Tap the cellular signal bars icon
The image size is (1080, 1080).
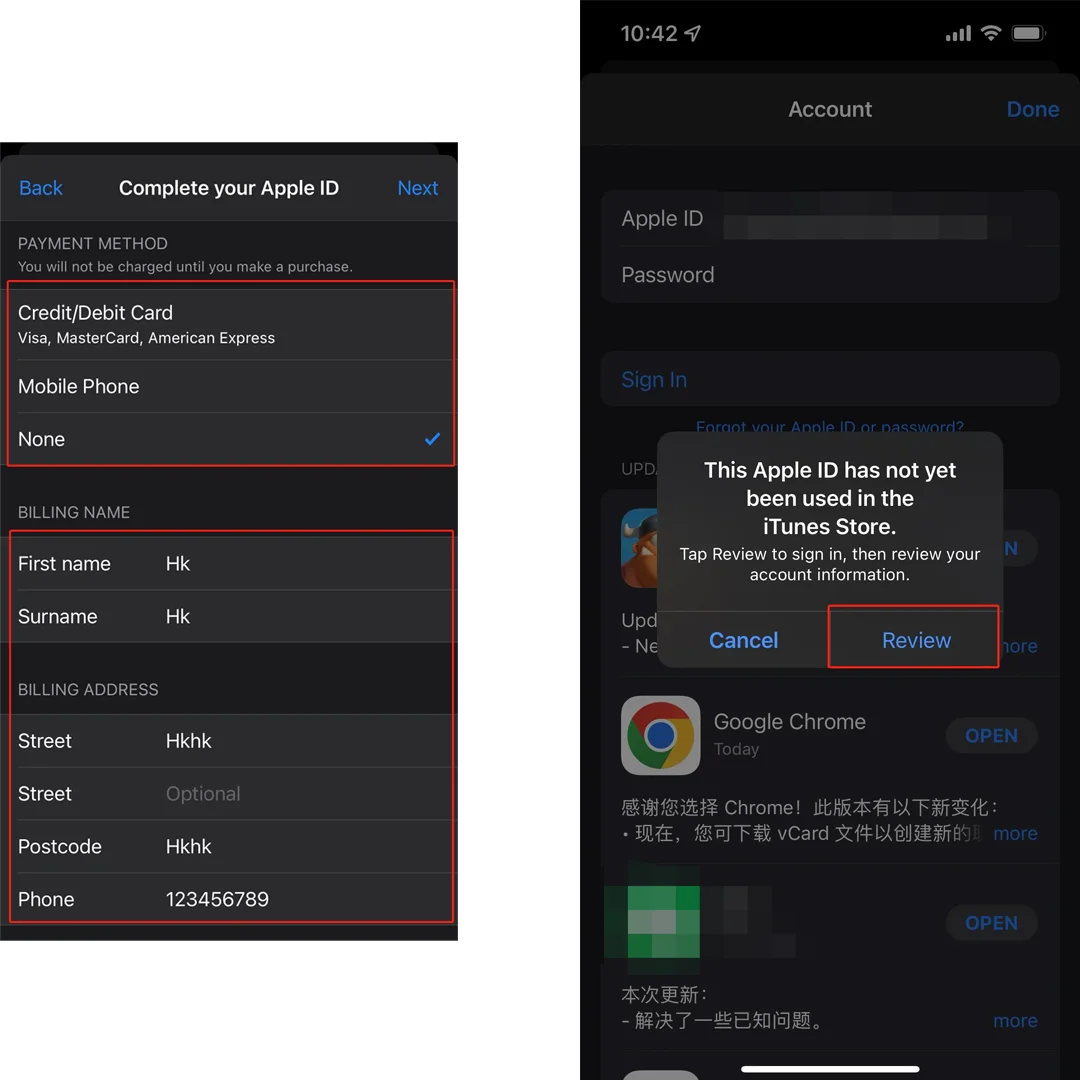pyautogui.click(x=957, y=33)
